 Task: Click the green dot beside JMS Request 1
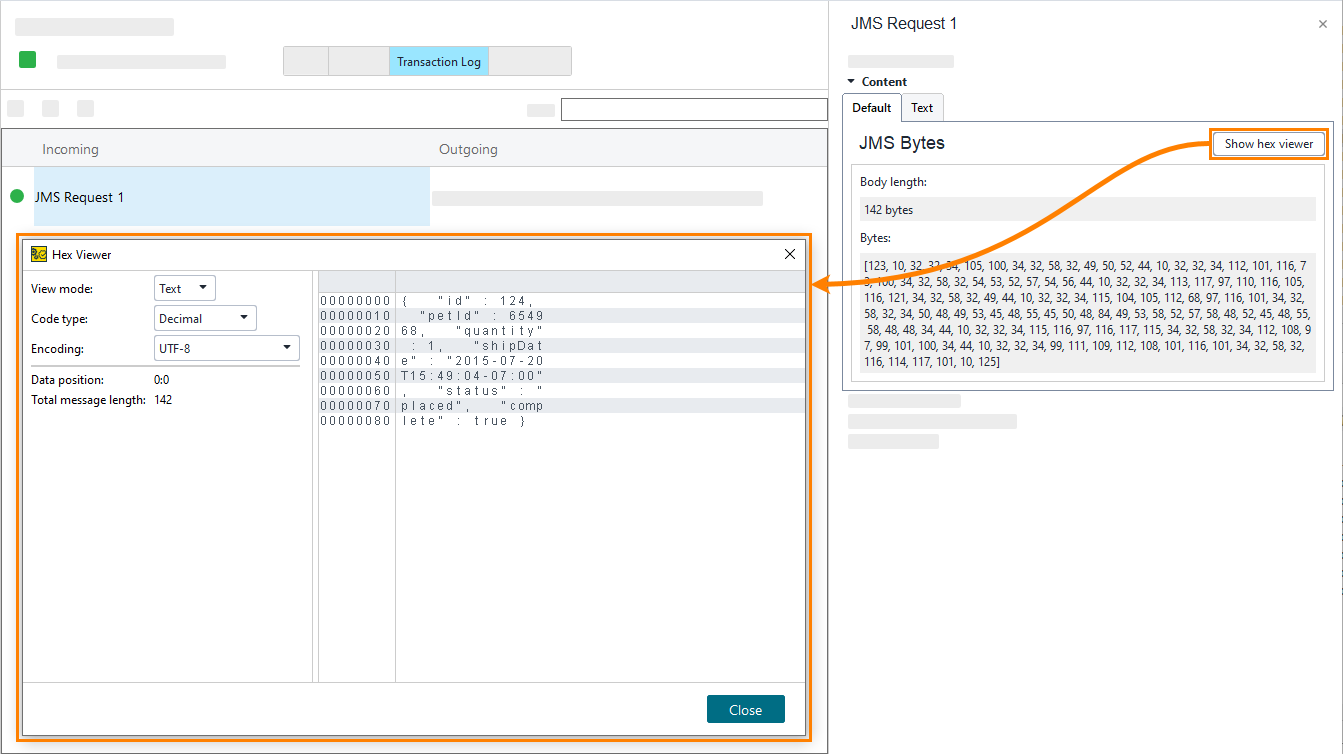tap(17, 197)
